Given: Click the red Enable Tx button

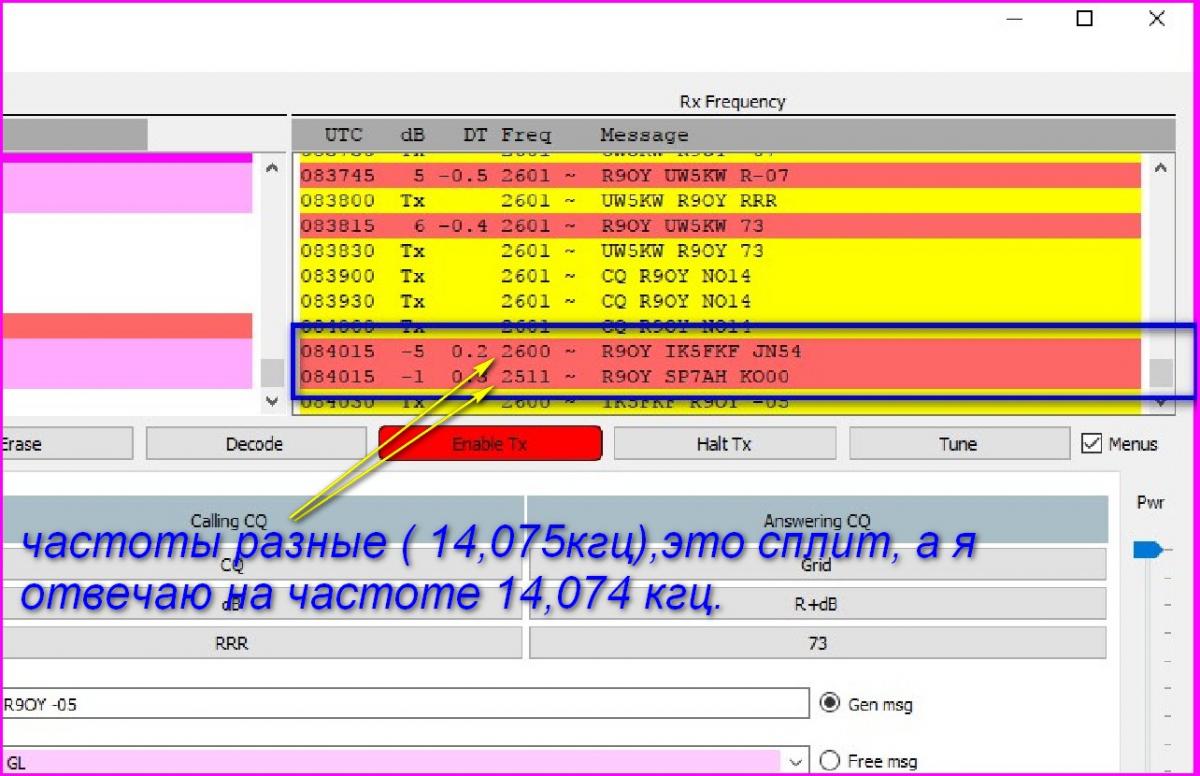Looking at the screenshot, I should (x=490, y=444).
